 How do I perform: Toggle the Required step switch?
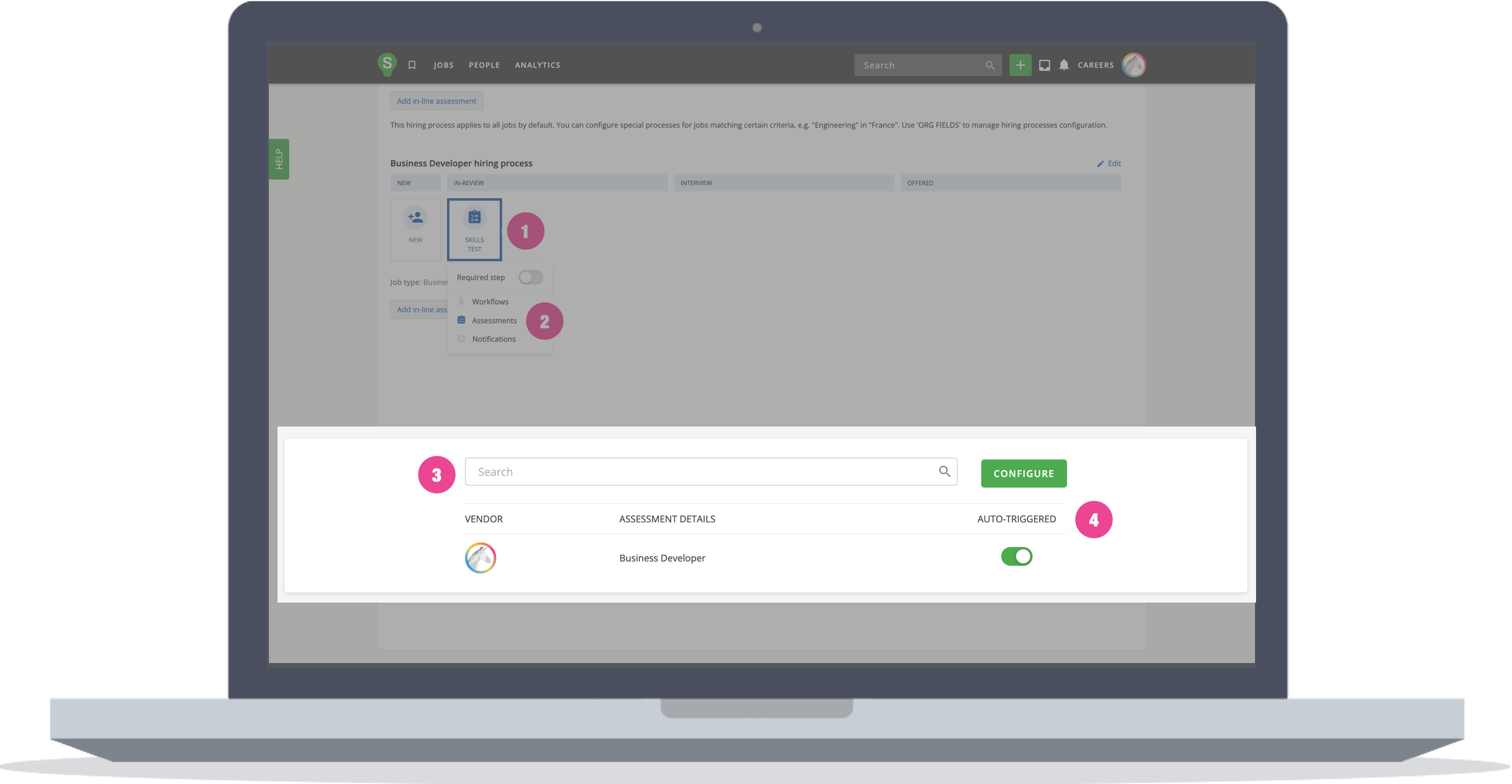pos(531,277)
